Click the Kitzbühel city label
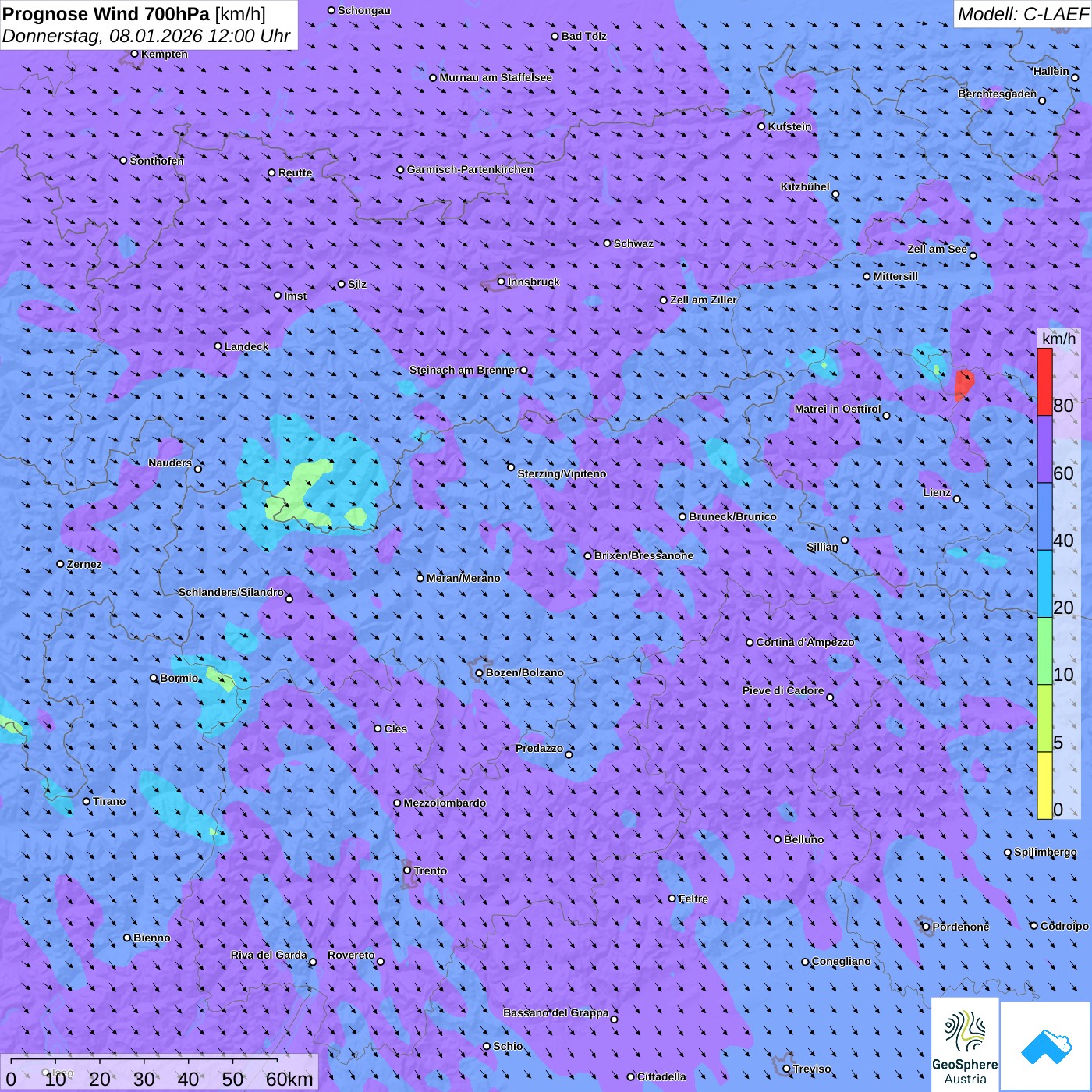The height and width of the screenshot is (1092, 1092). pos(805,186)
